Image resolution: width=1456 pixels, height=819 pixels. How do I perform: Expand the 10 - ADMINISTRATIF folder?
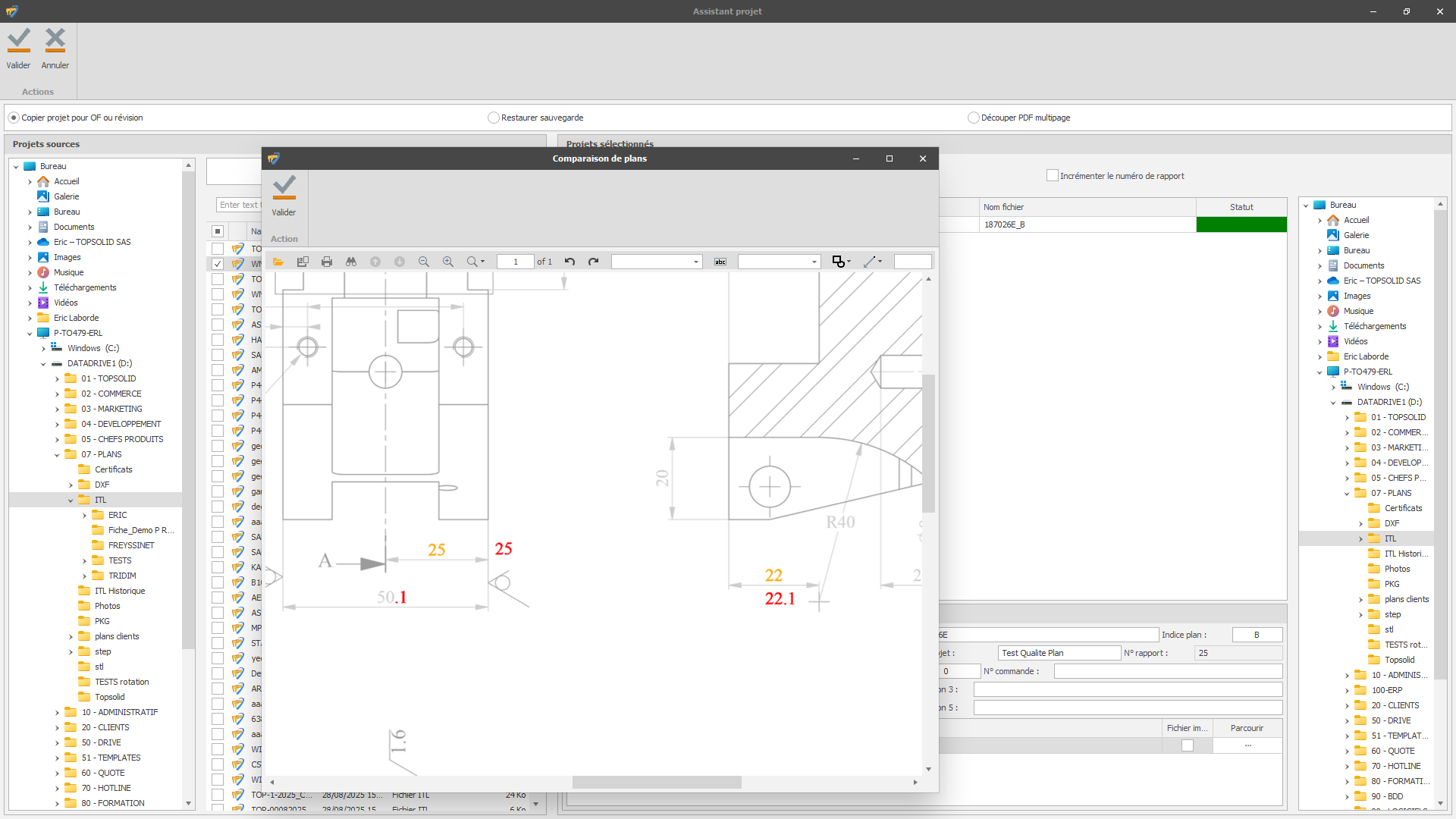pos(57,713)
